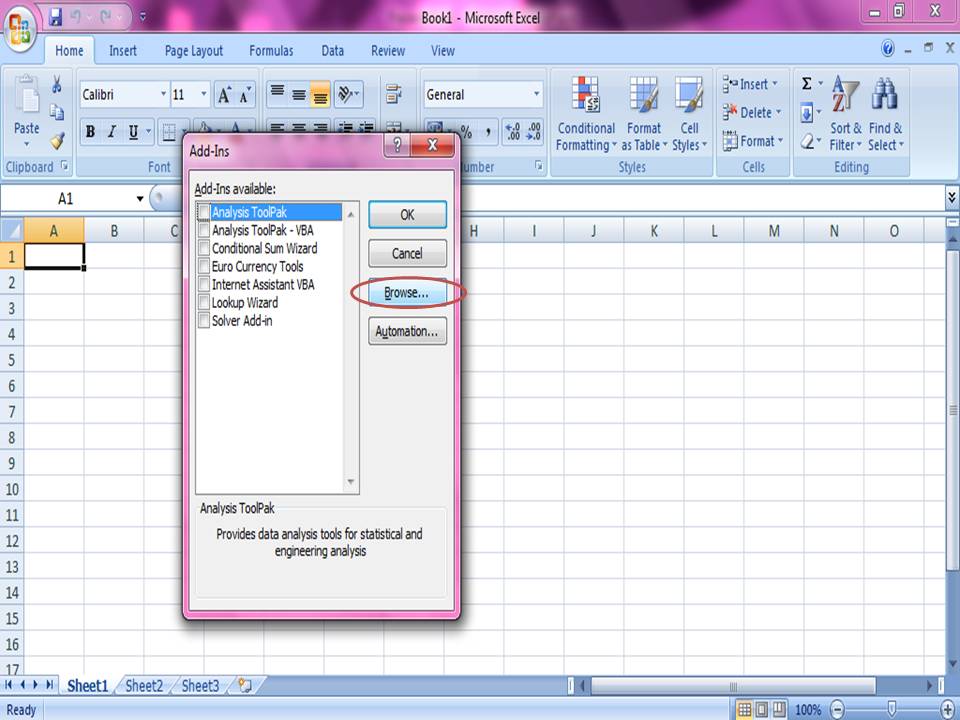This screenshot has width=960, height=720.
Task: Toggle Underline formatting
Action: point(133,132)
